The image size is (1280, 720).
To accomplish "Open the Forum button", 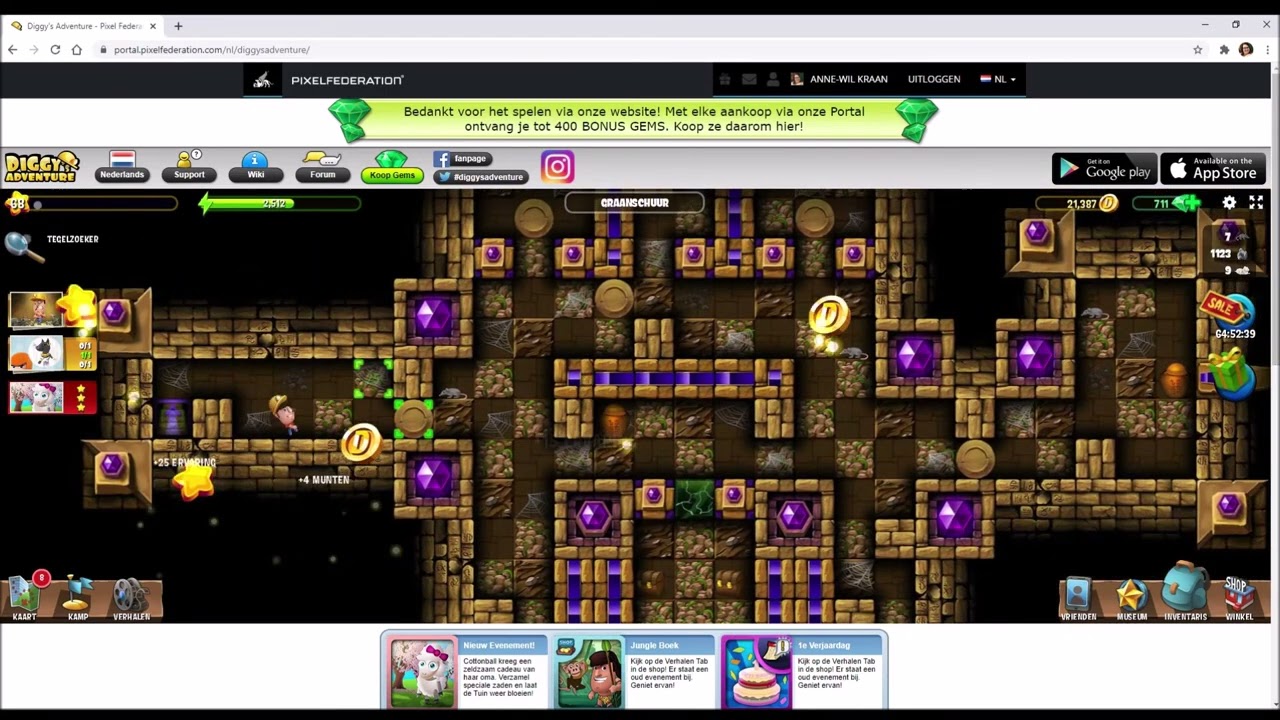I will 322,168.
